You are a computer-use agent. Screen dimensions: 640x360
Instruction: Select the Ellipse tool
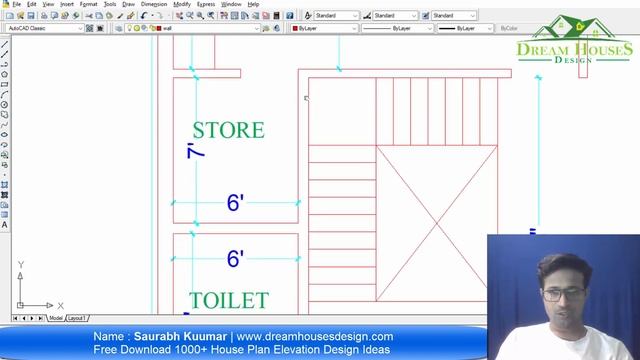pyautogui.click(x=4, y=135)
